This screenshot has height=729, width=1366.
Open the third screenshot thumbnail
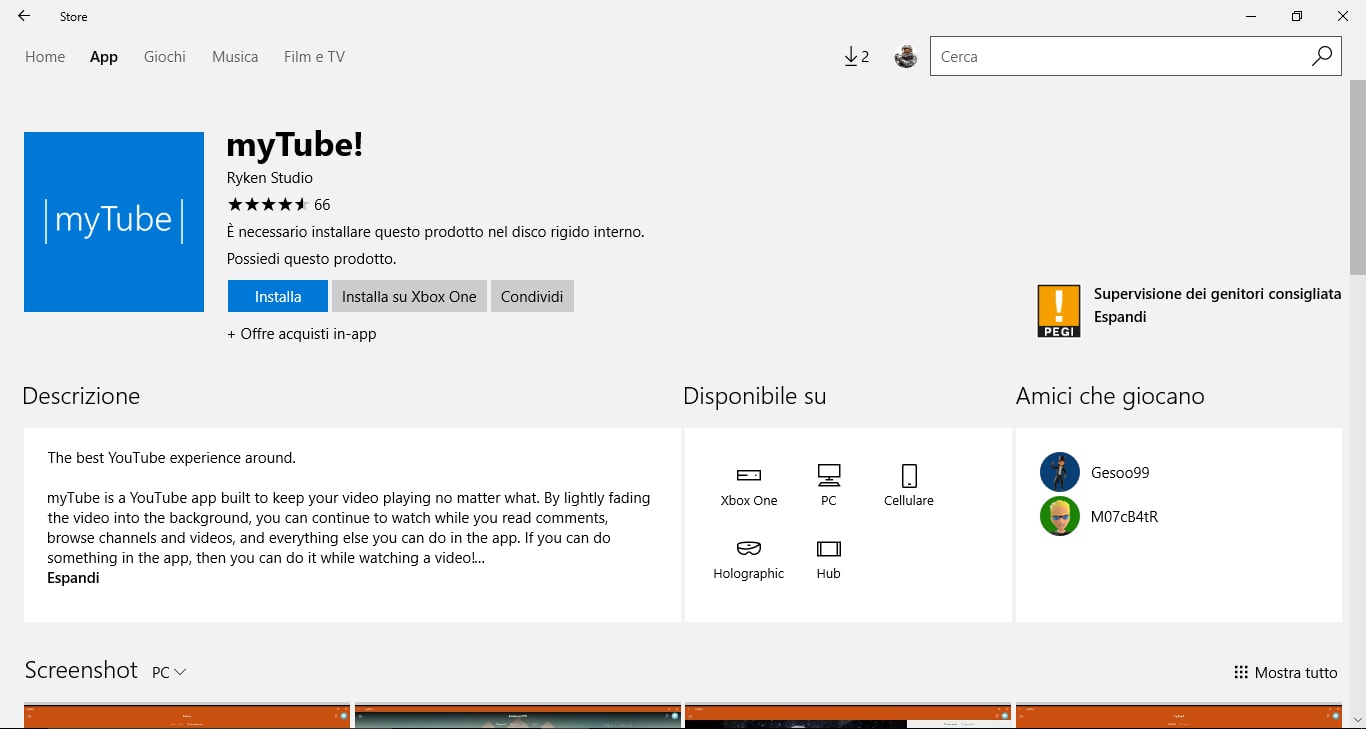(848, 715)
